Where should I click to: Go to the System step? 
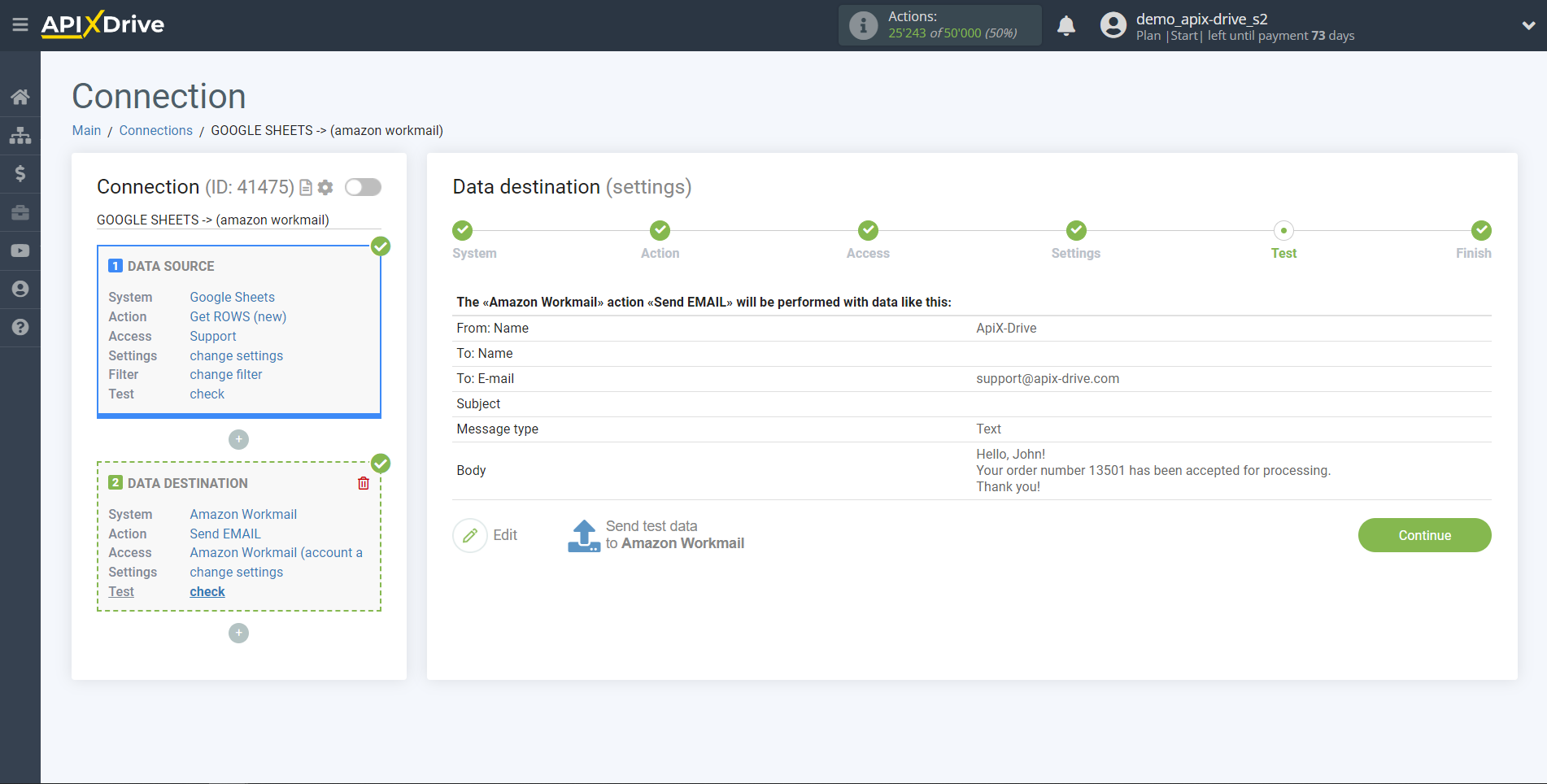[x=463, y=230]
